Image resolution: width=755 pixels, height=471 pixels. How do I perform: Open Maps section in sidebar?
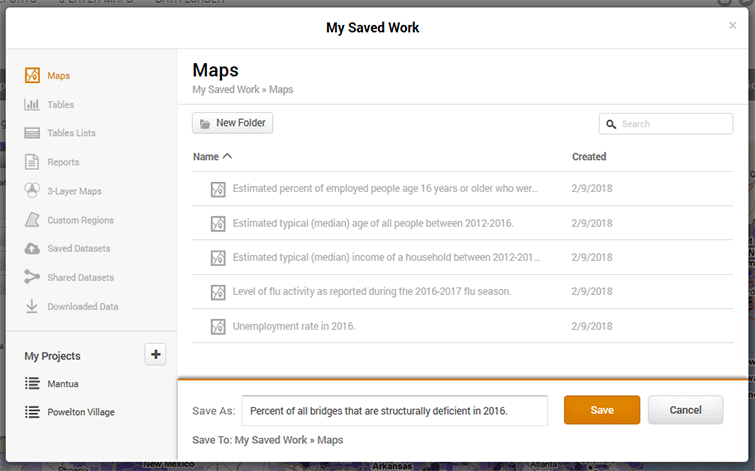tap(58, 76)
